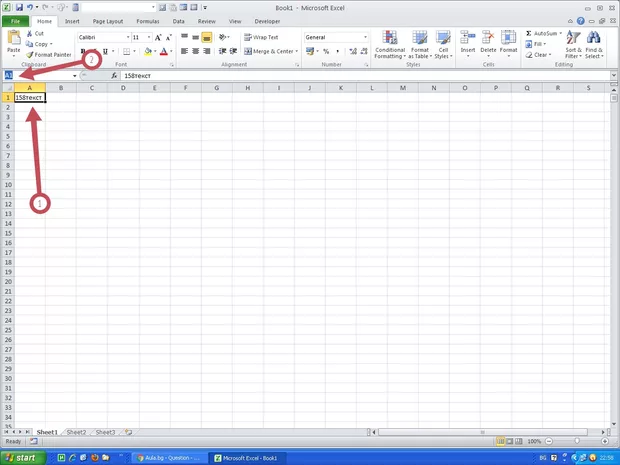
Task: Toggle Underline formatting
Action: (x=105, y=51)
